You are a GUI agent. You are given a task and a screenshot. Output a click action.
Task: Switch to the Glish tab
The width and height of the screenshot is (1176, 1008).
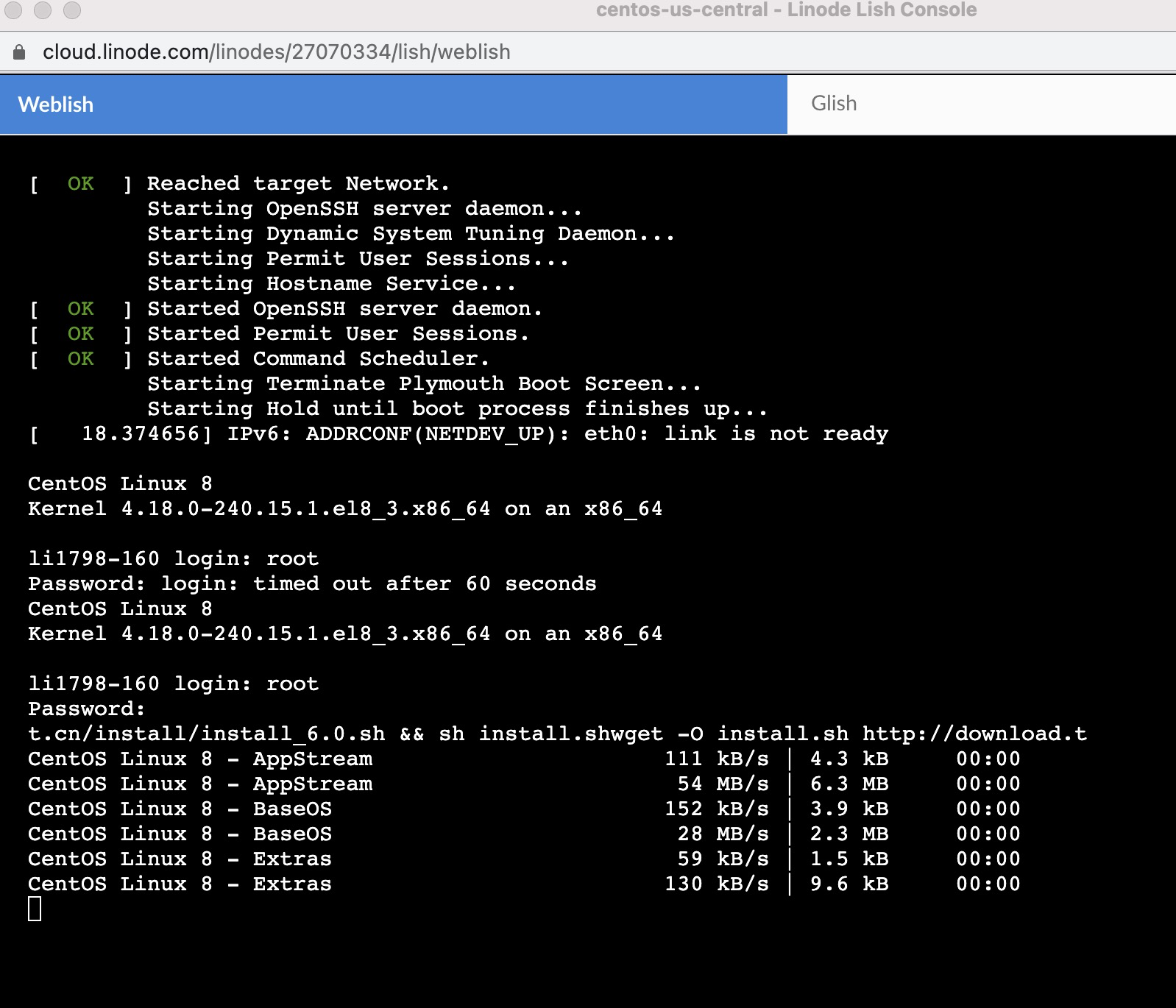[x=833, y=104]
